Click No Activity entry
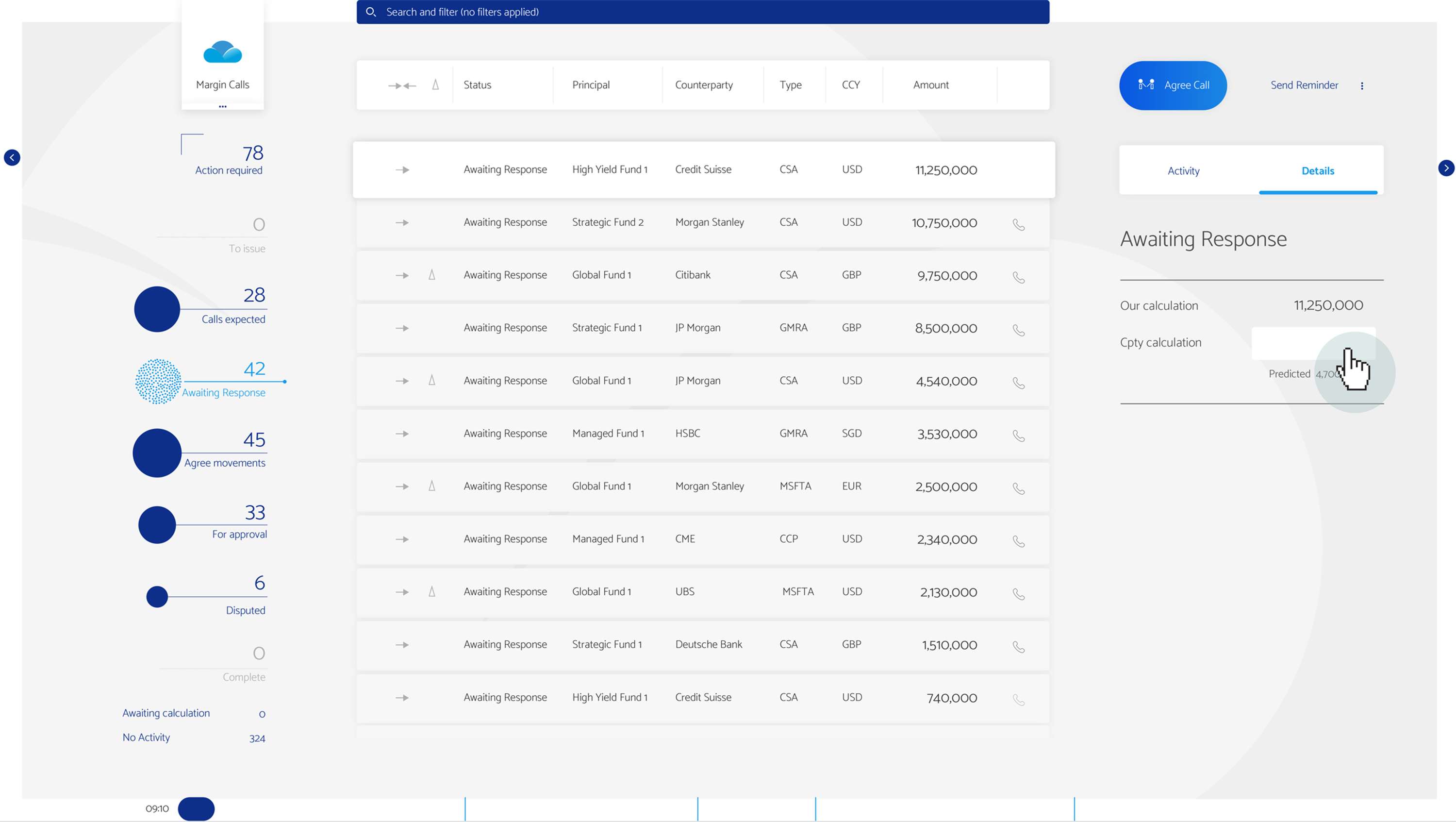 pos(194,738)
